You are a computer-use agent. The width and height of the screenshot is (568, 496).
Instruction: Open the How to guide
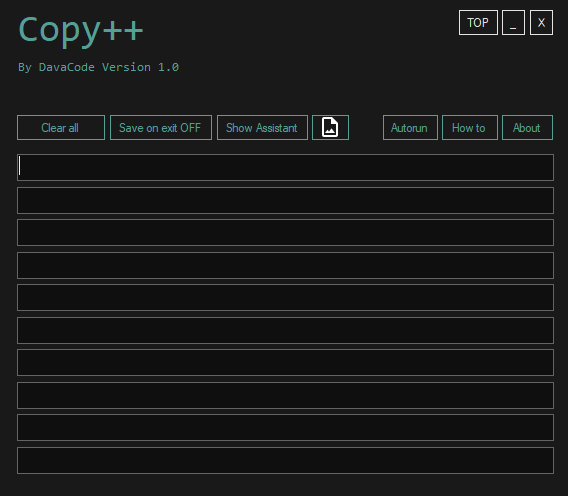click(x=470, y=128)
